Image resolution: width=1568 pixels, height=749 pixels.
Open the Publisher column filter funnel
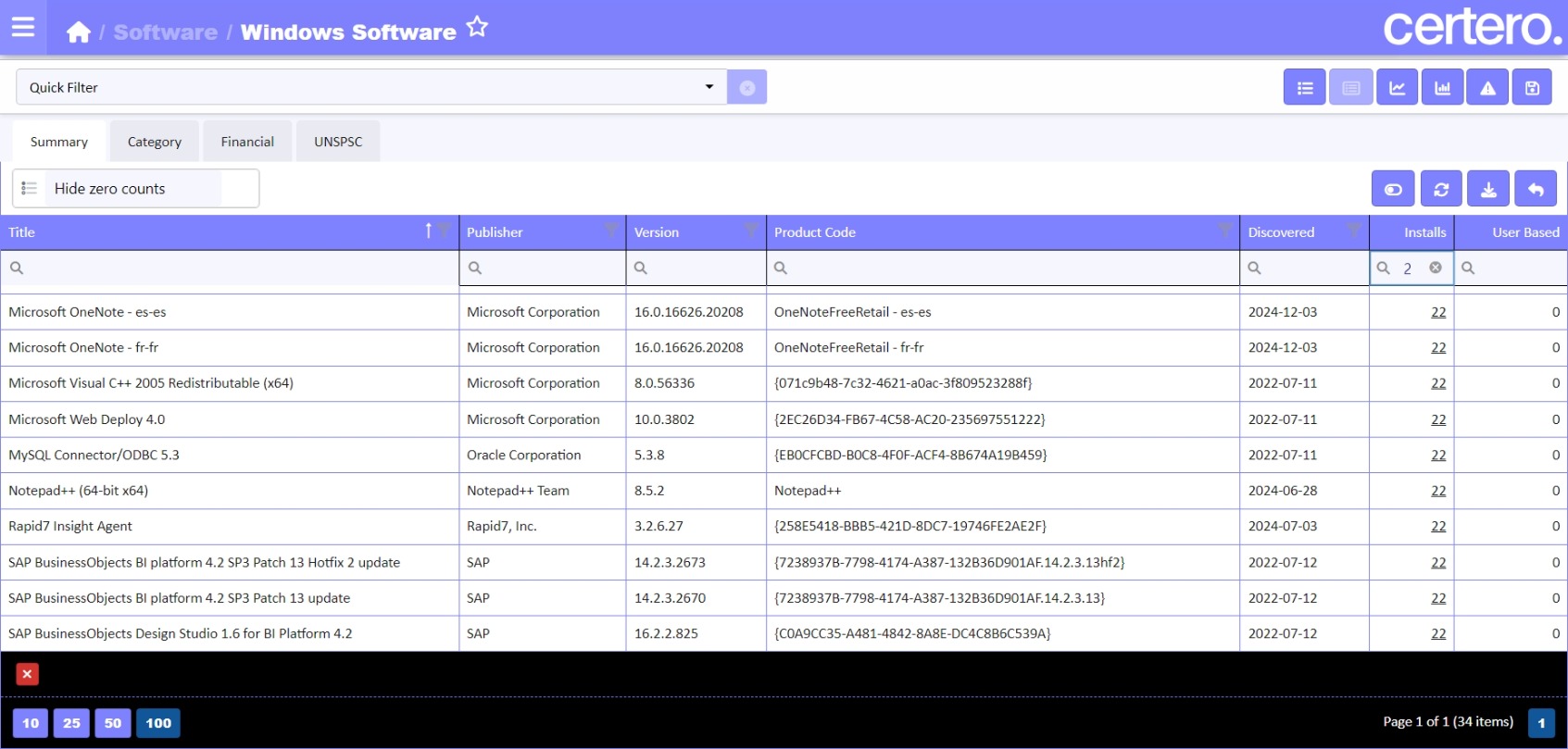click(x=611, y=231)
